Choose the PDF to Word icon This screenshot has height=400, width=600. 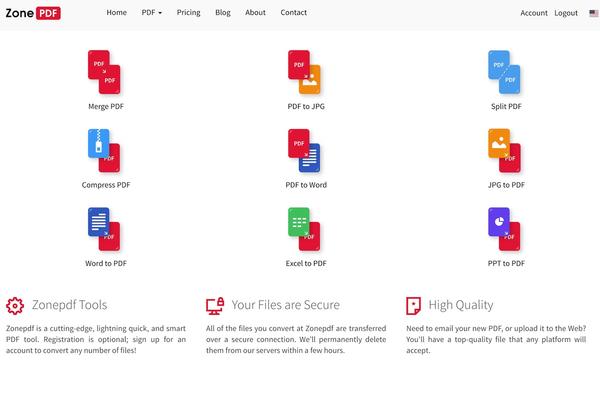(304, 150)
